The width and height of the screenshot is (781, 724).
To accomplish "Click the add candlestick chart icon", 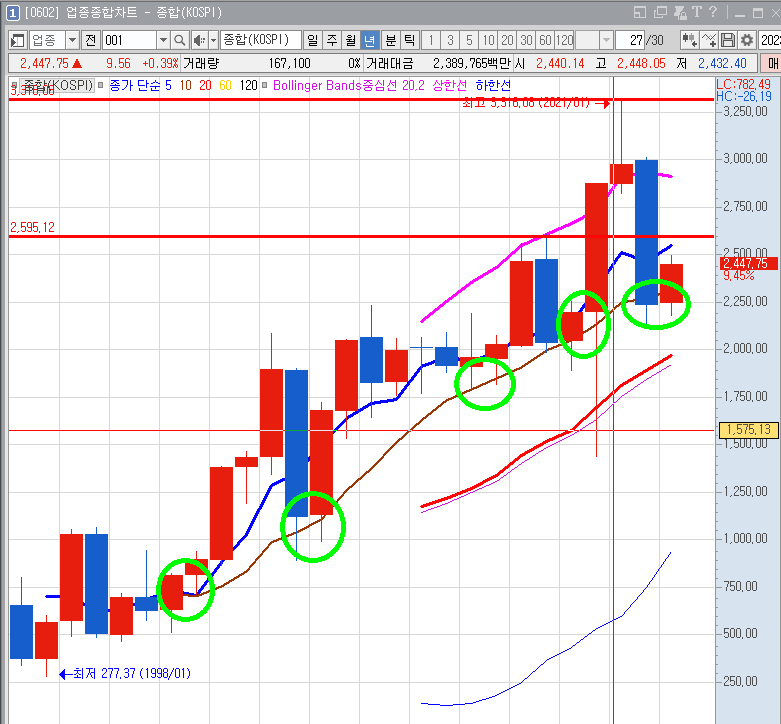I will point(689,40).
